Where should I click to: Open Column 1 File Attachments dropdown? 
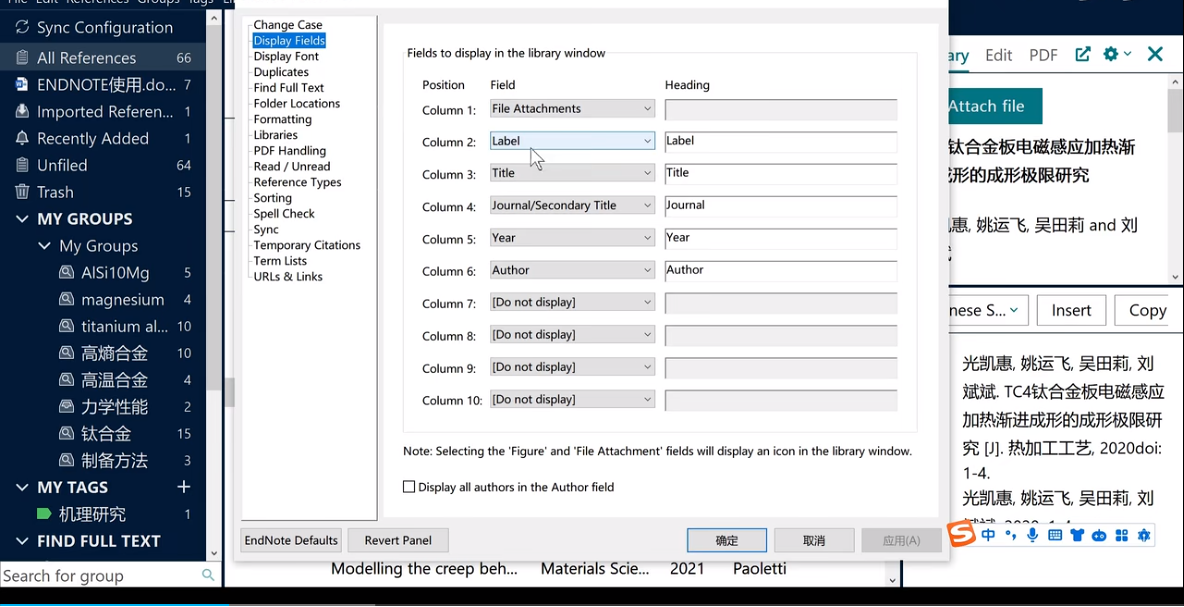pyautogui.click(x=572, y=109)
